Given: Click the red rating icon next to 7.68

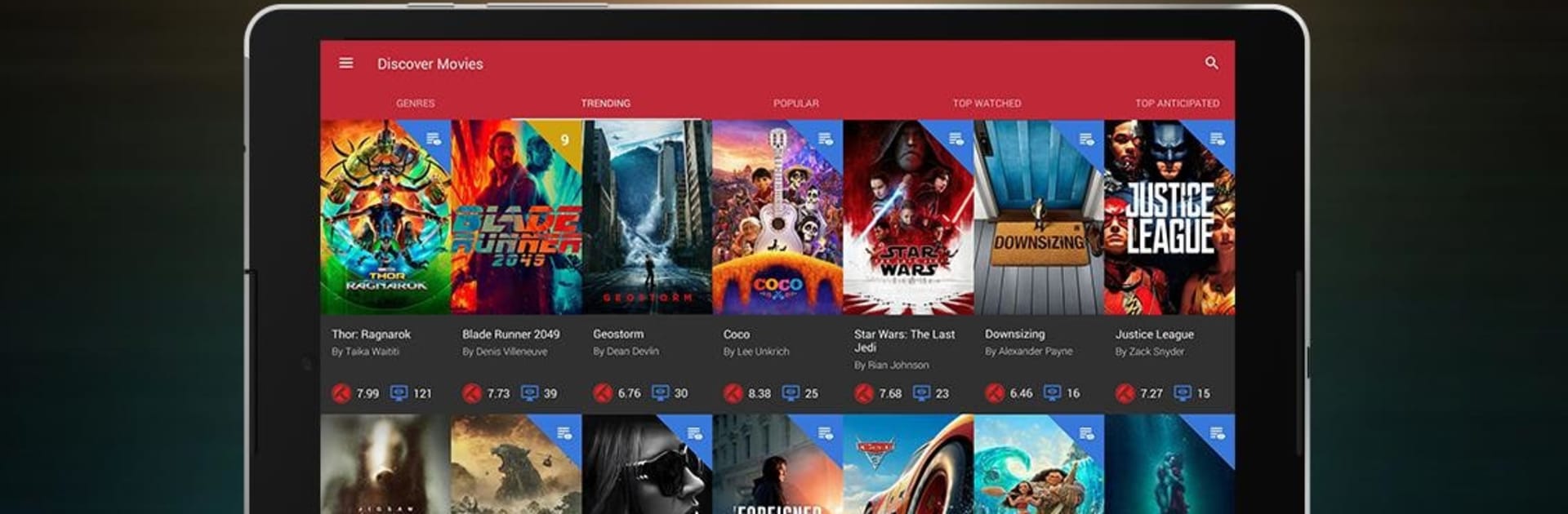Looking at the screenshot, I should click(x=864, y=393).
